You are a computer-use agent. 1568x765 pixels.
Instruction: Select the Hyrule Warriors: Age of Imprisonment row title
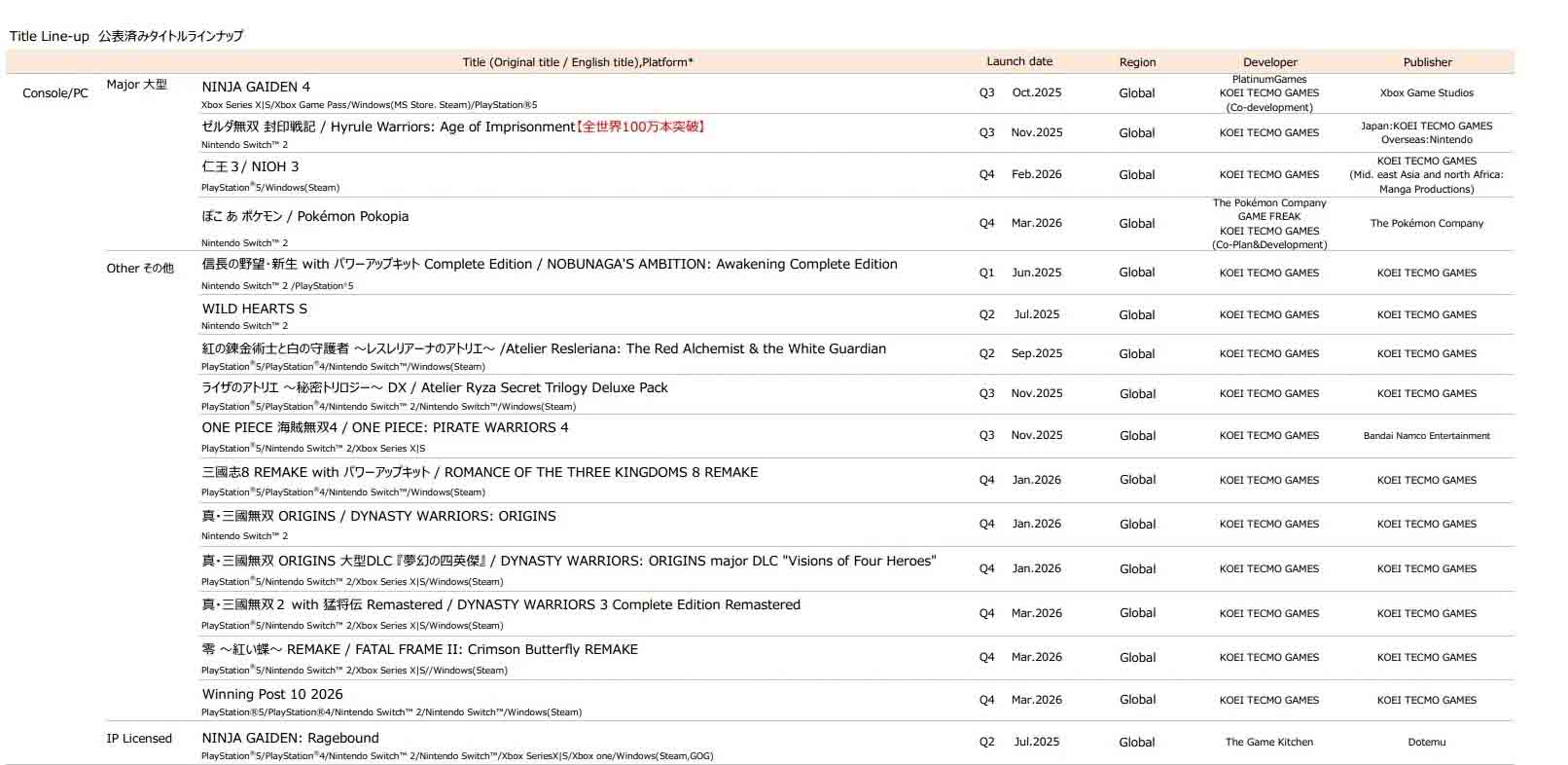pyautogui.click(x=388, y=127)
